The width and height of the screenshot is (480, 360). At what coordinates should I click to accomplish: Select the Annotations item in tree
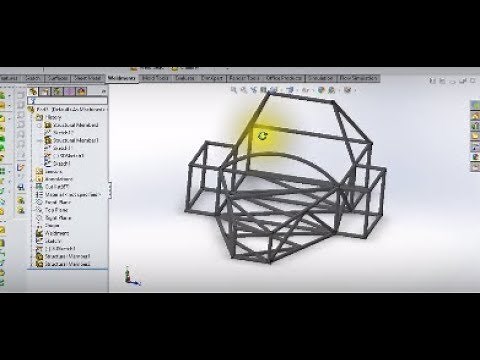[x=54, y=179]
